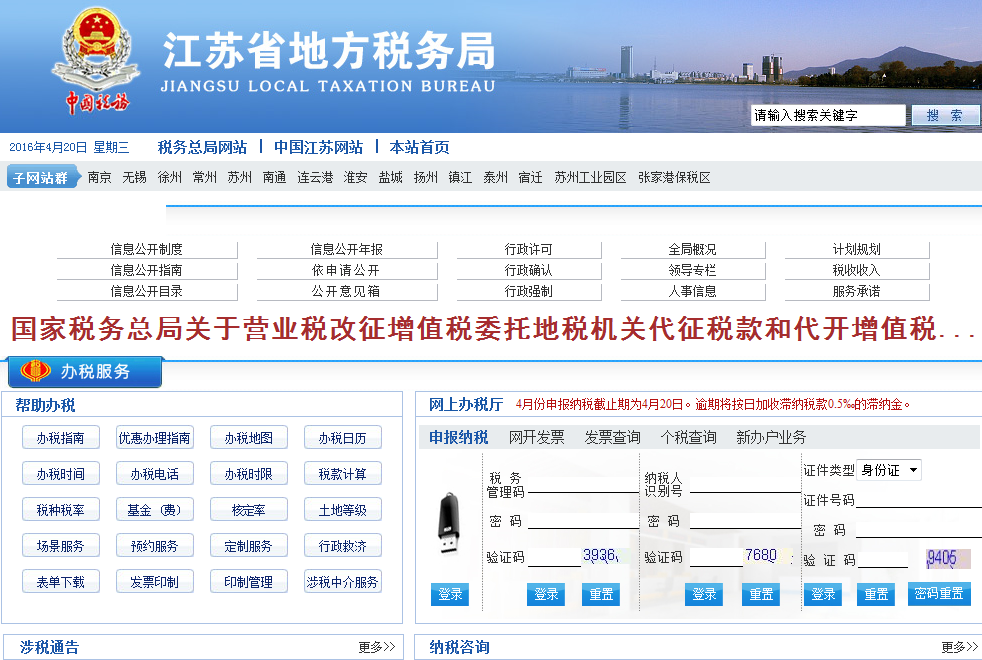Screen dimensions: 982x660
Task: Click the 表单下载 button
Action: [x=61, y=582]
